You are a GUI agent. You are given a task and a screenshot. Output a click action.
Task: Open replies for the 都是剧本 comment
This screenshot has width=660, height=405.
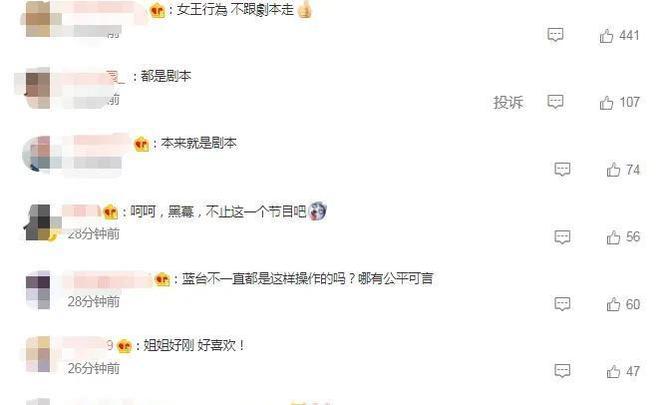[555, 102]
